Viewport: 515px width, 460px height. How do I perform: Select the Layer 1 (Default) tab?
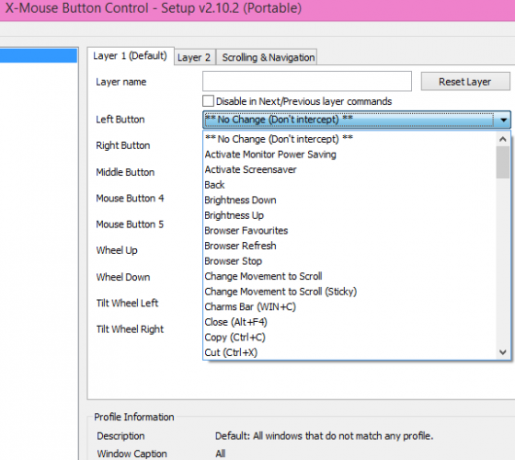pyautogui.click(x=130, y=56)
